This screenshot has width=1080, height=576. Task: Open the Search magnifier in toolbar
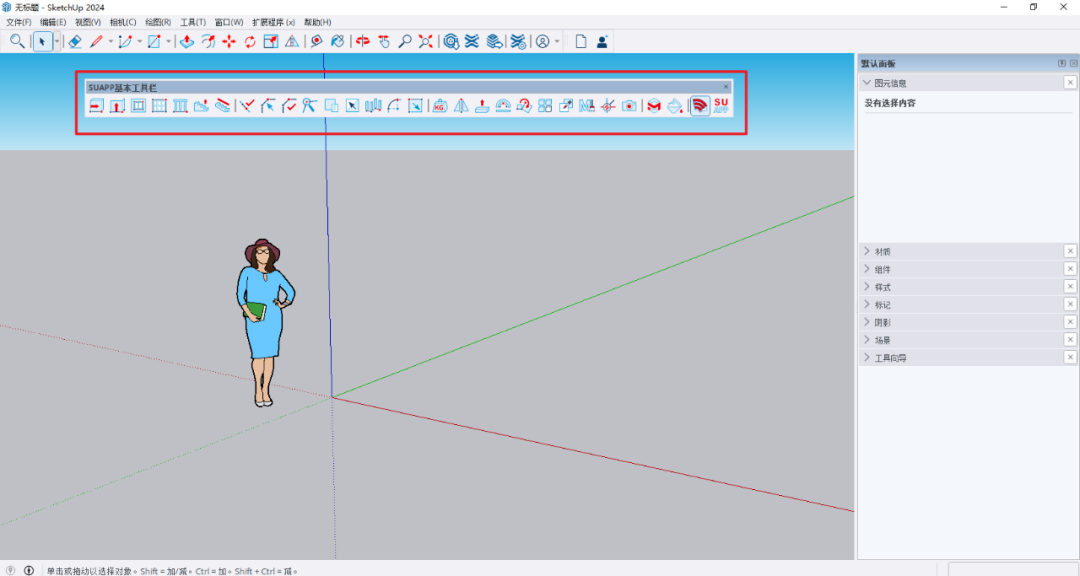[17, 42]
